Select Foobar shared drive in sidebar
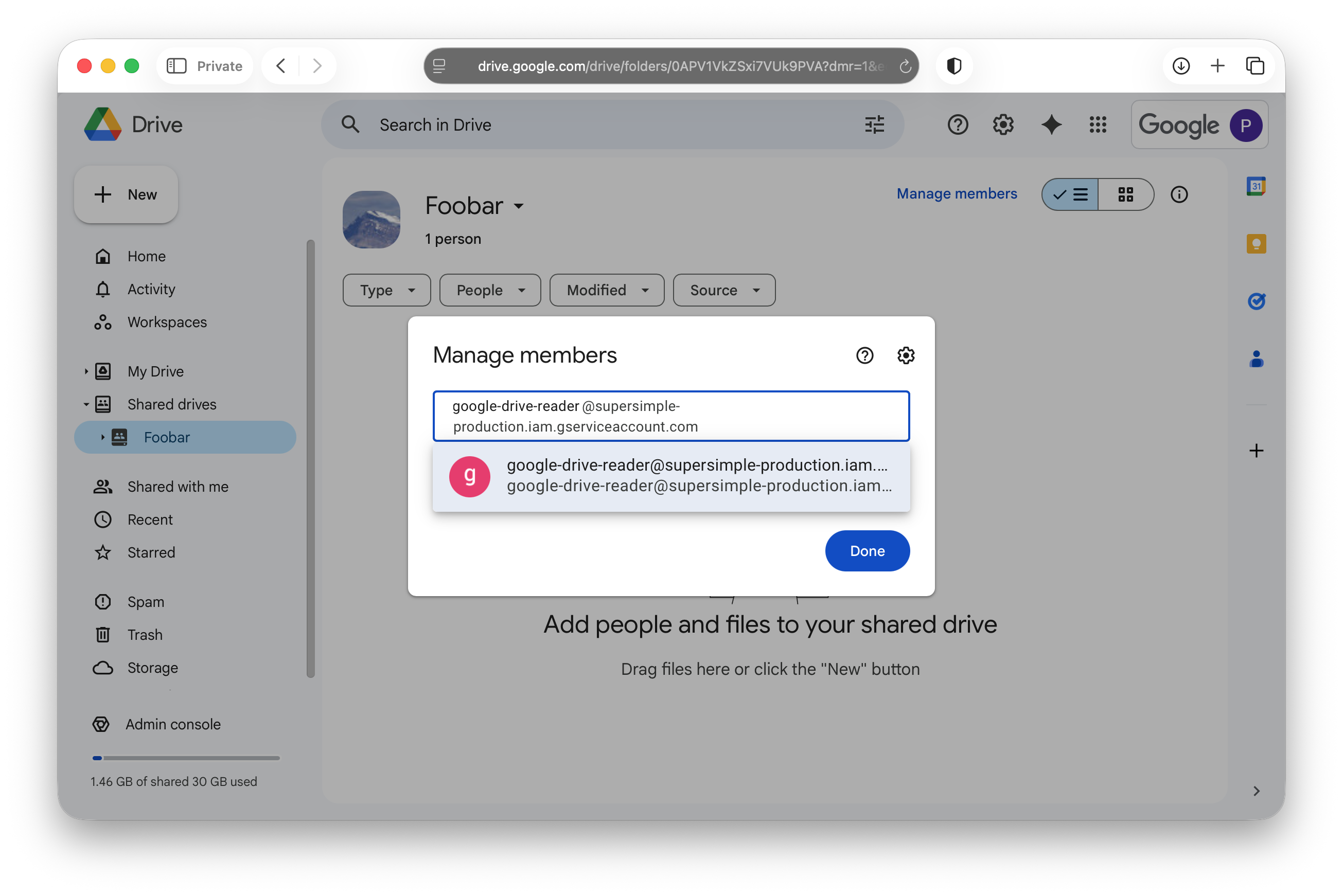Viewport: 1343px width, 896px height. tap(185, 438)
